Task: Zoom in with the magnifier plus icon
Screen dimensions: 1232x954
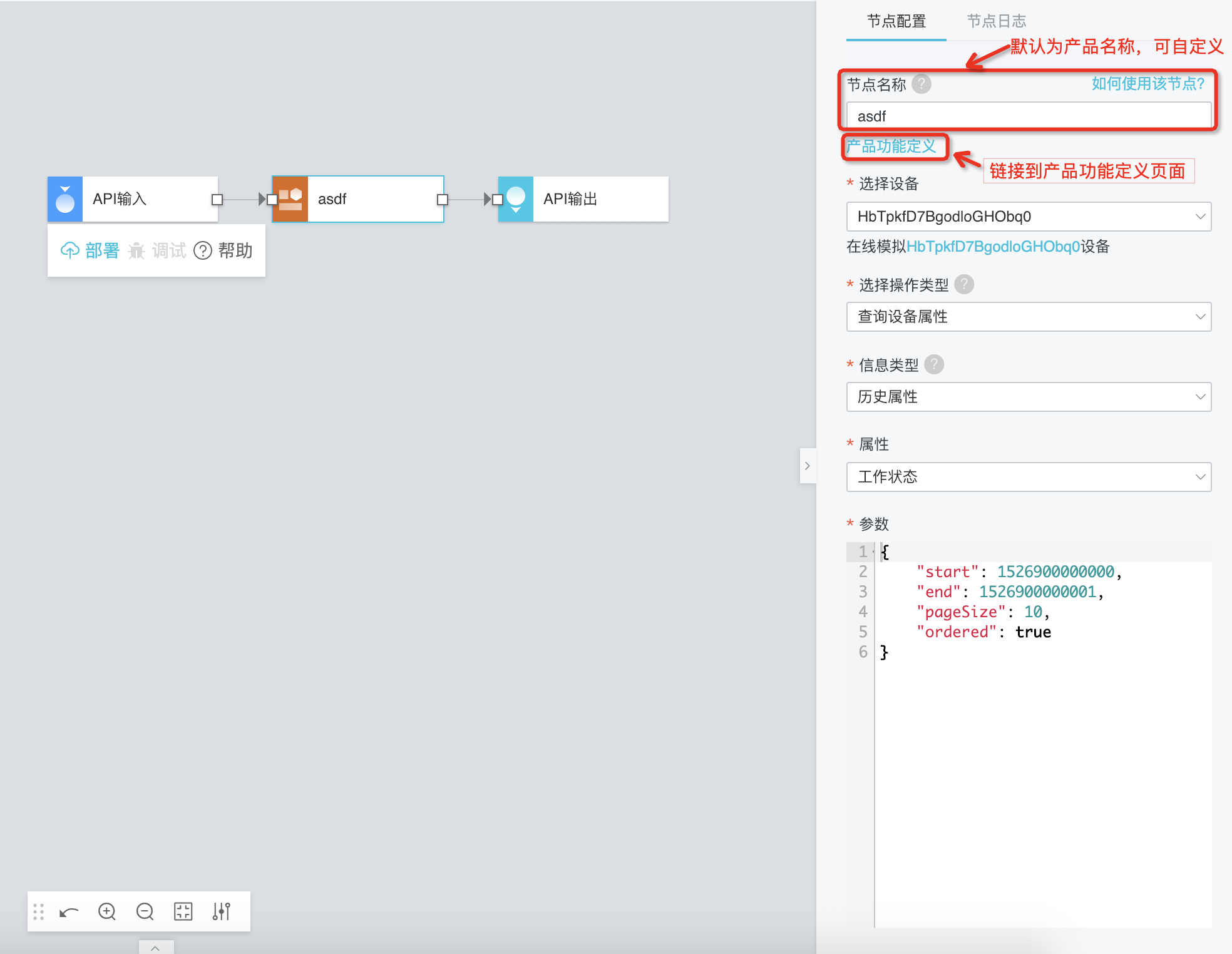Action: (x=107, y=911)
